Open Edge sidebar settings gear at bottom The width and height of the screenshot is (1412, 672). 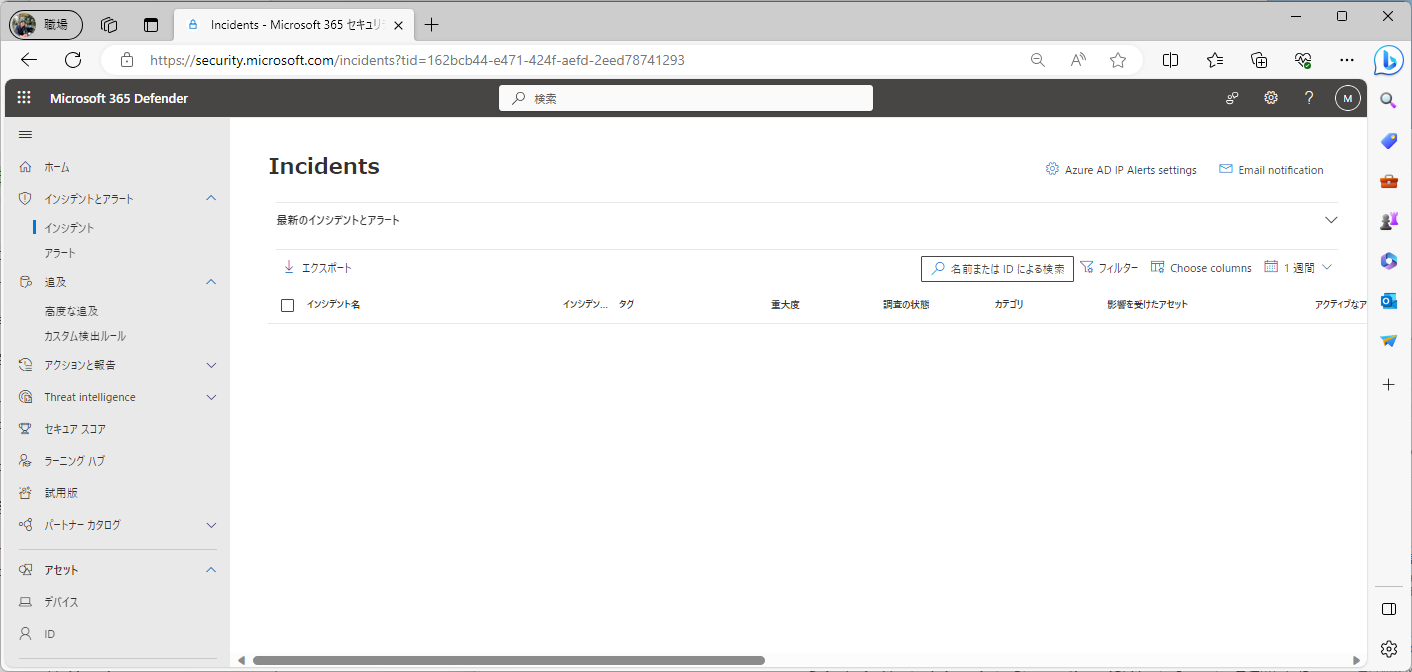coord(1388,649)
